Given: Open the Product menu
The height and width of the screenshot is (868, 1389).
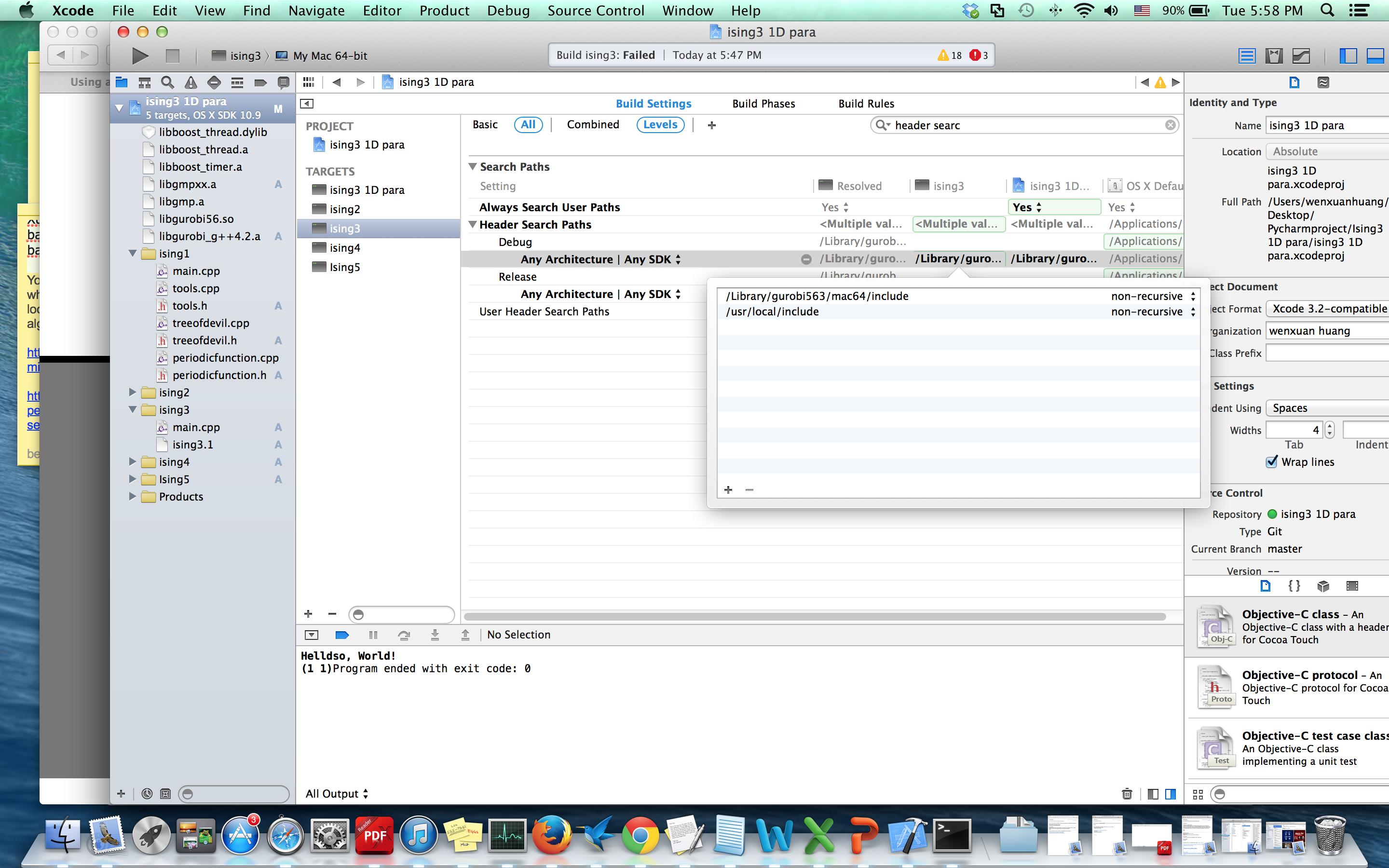Looking at the screenshot, I should (444, 10).
